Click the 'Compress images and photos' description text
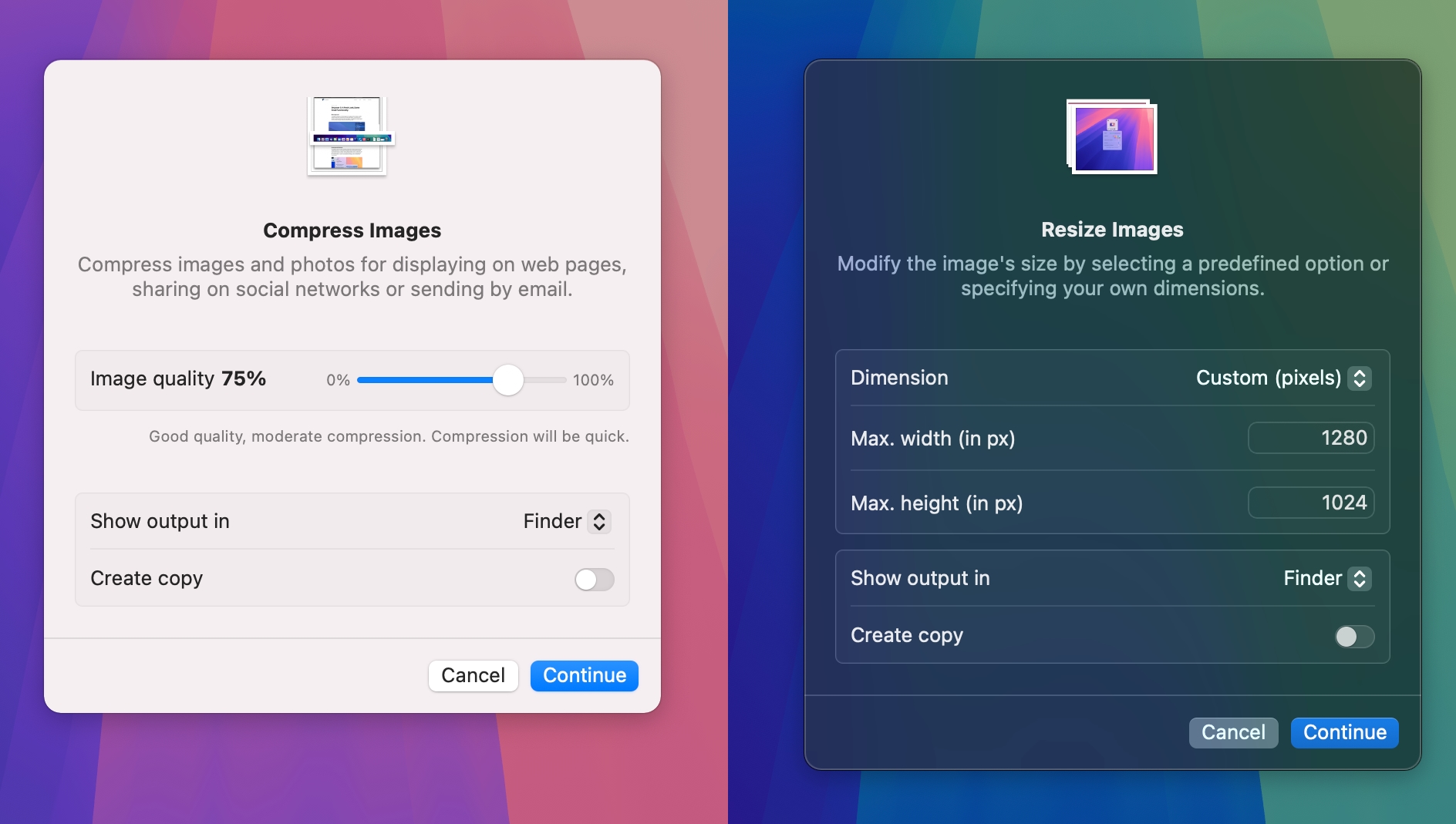This screenshot has width=1456, height=824. point(352,277)
